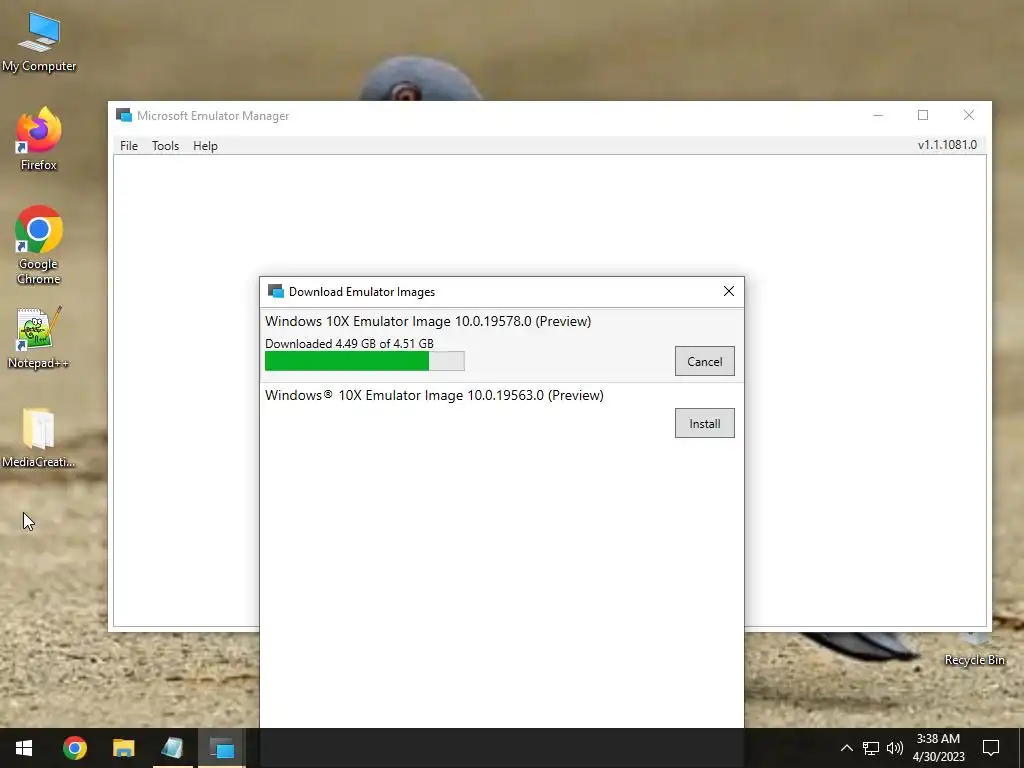Open the network status tray icon

tap(871, 748)
